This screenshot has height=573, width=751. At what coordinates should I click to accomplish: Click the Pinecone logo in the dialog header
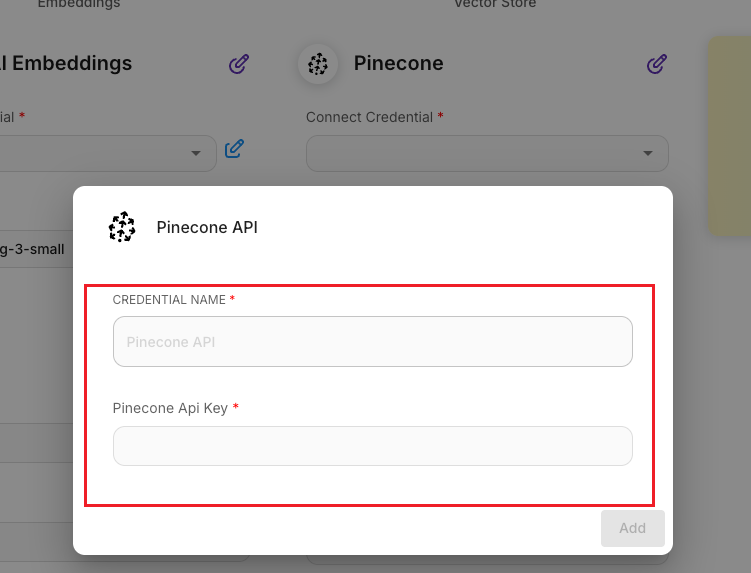click(122, 227)
